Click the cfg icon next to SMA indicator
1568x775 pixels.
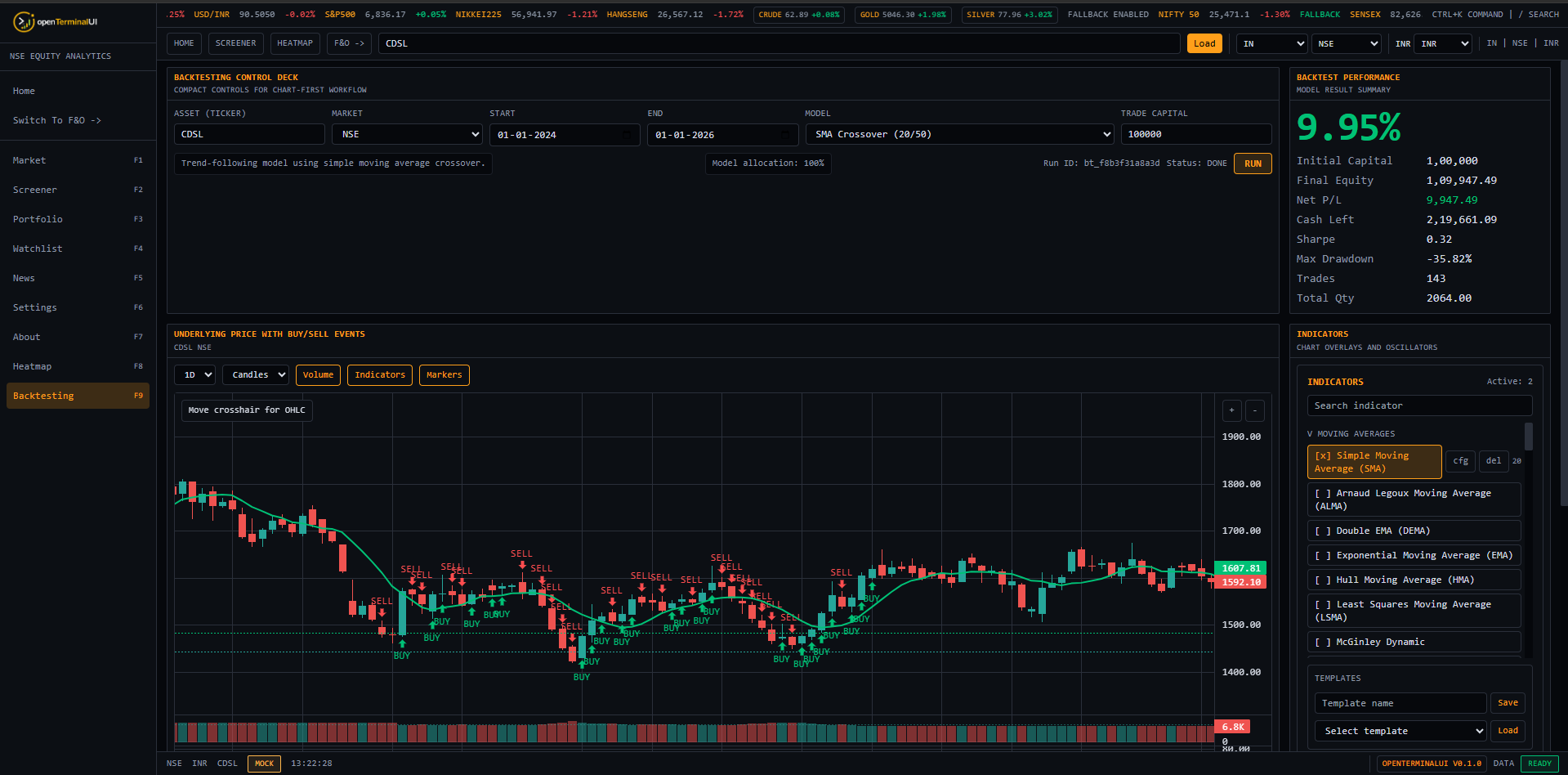1460,461
